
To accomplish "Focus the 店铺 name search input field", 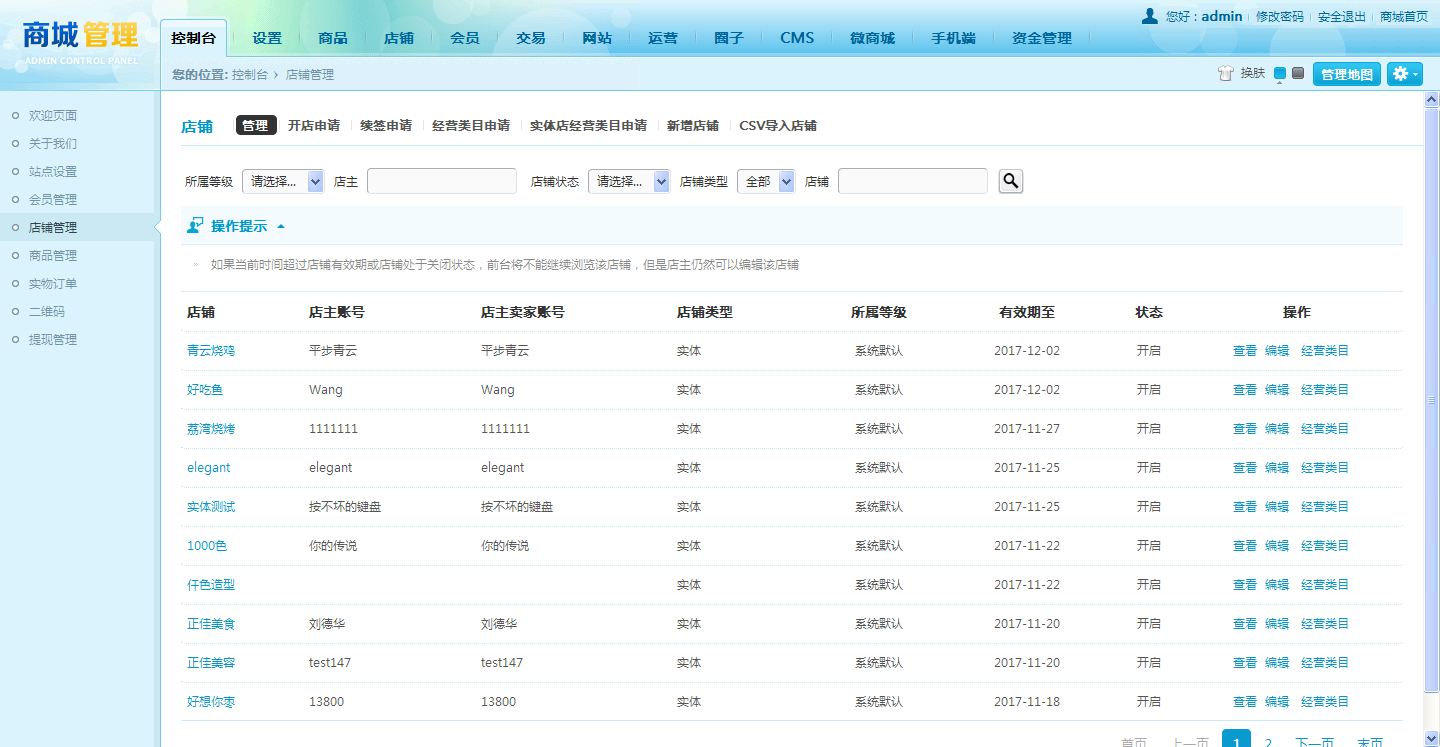I will pos(913,181).
